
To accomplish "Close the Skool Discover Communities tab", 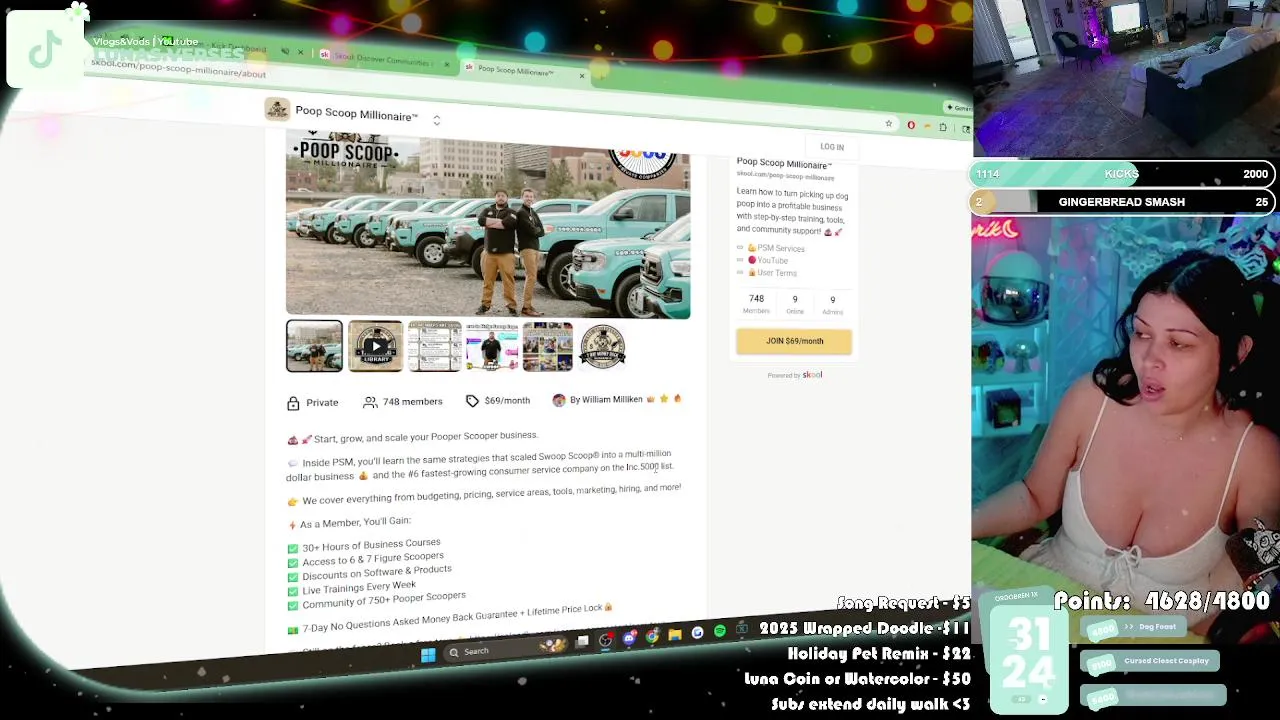I will click(x=447, y=64).
